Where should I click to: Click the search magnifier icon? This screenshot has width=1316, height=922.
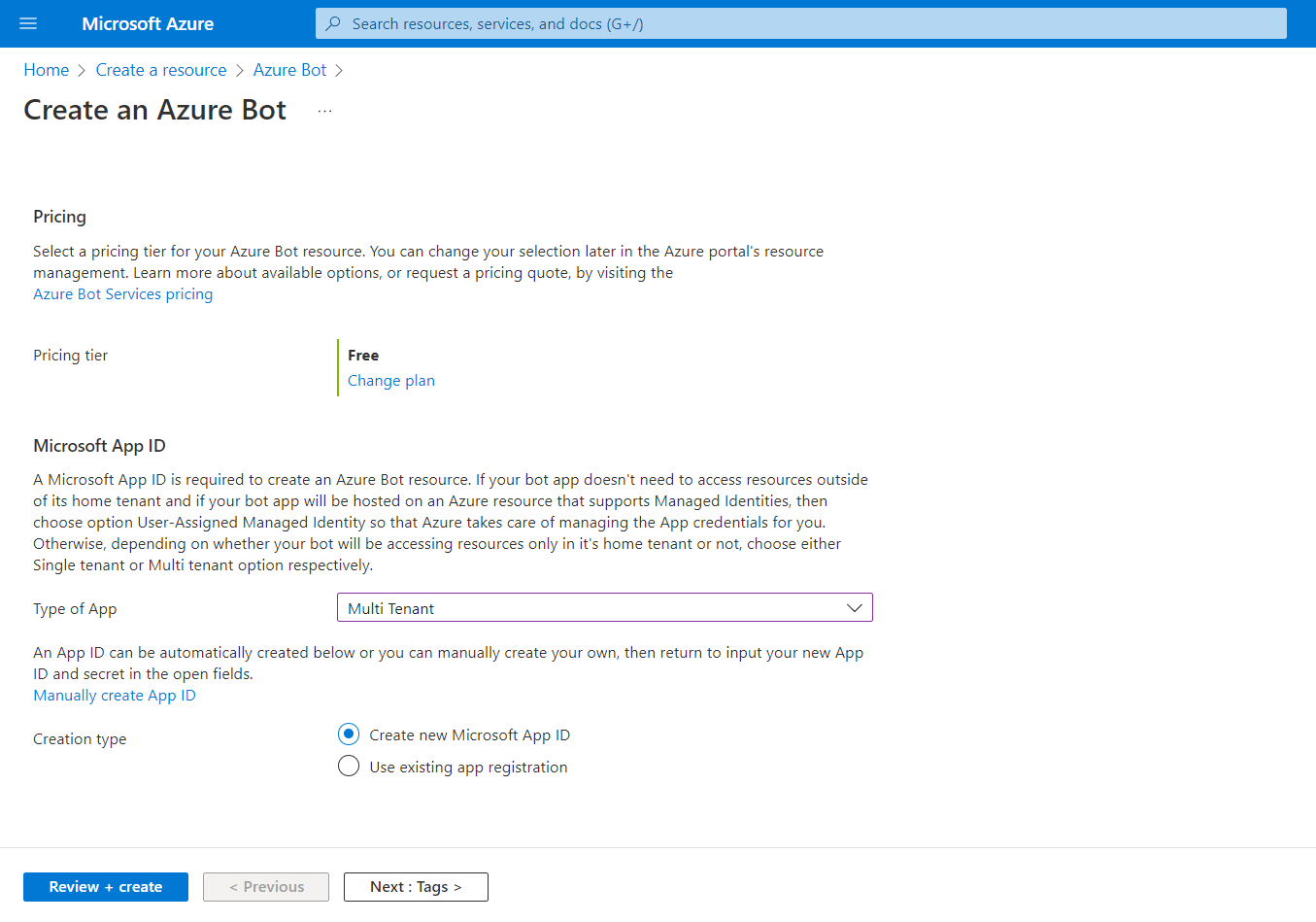[333, 23]
